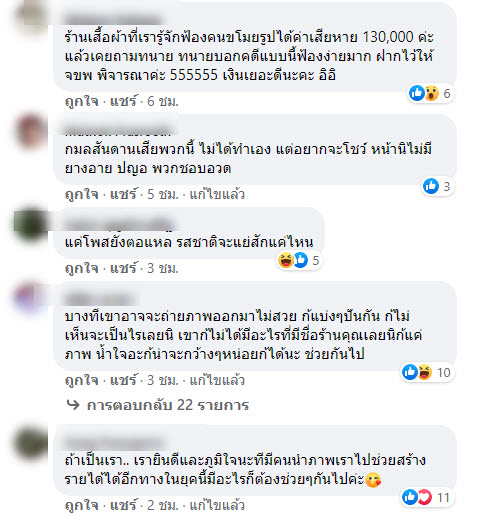Screen dimensions: 494x517
Task: Expand การตอบกลับ 22 รายการ replies
Action: coord(168,405)
